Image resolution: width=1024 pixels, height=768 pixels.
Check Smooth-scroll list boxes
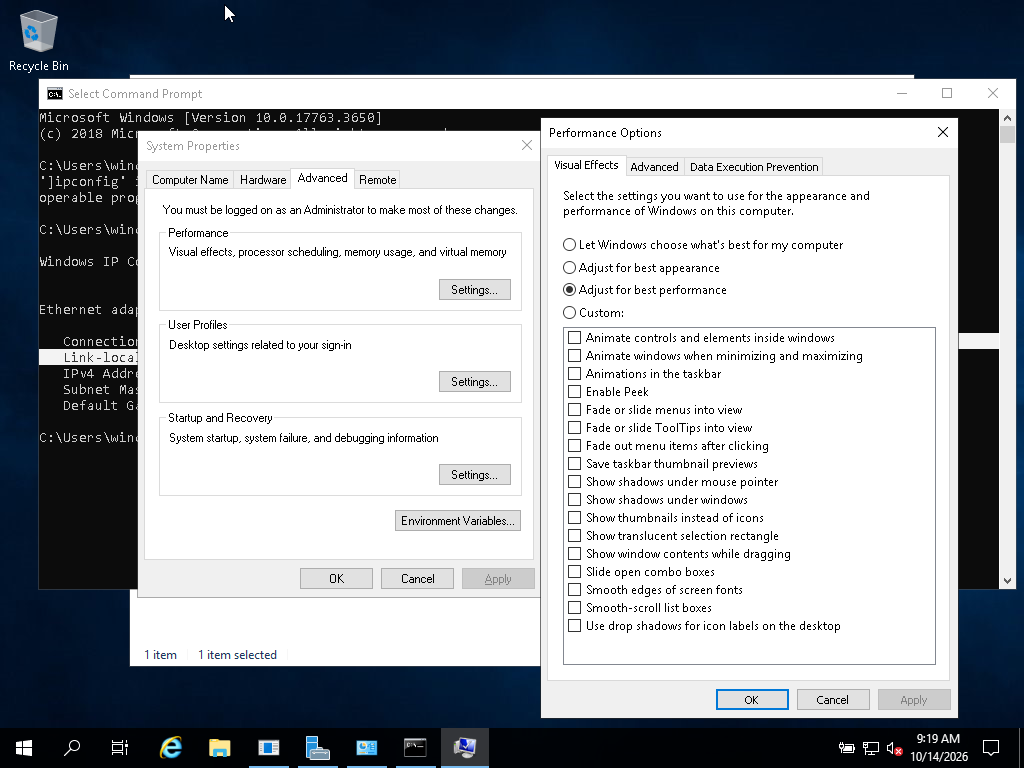coord(575,607)
